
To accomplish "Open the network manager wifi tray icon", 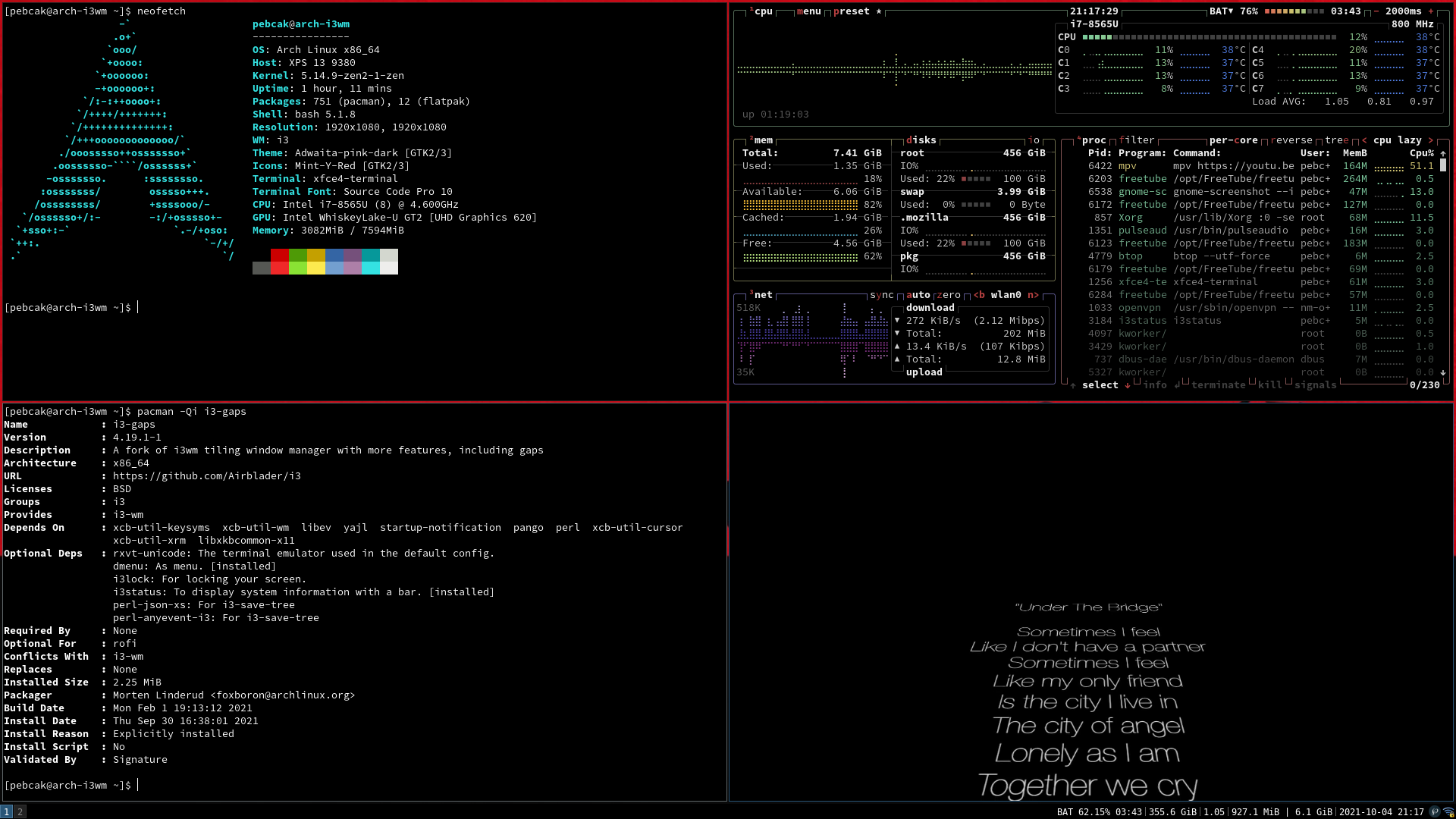I will [x=1448, y=811].
